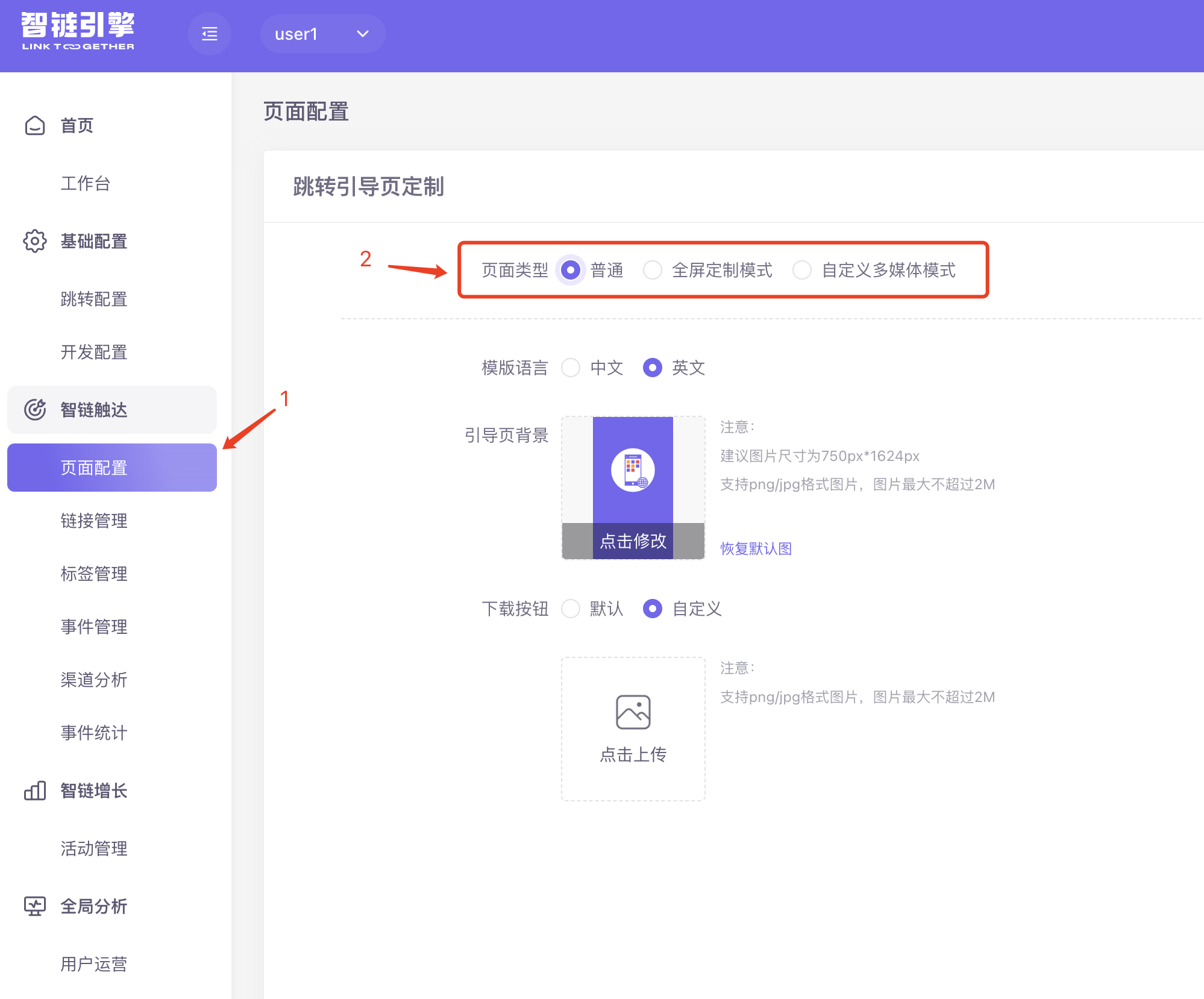Set download button to 默认
1204x999 pixels.
[x=571, y=609]
